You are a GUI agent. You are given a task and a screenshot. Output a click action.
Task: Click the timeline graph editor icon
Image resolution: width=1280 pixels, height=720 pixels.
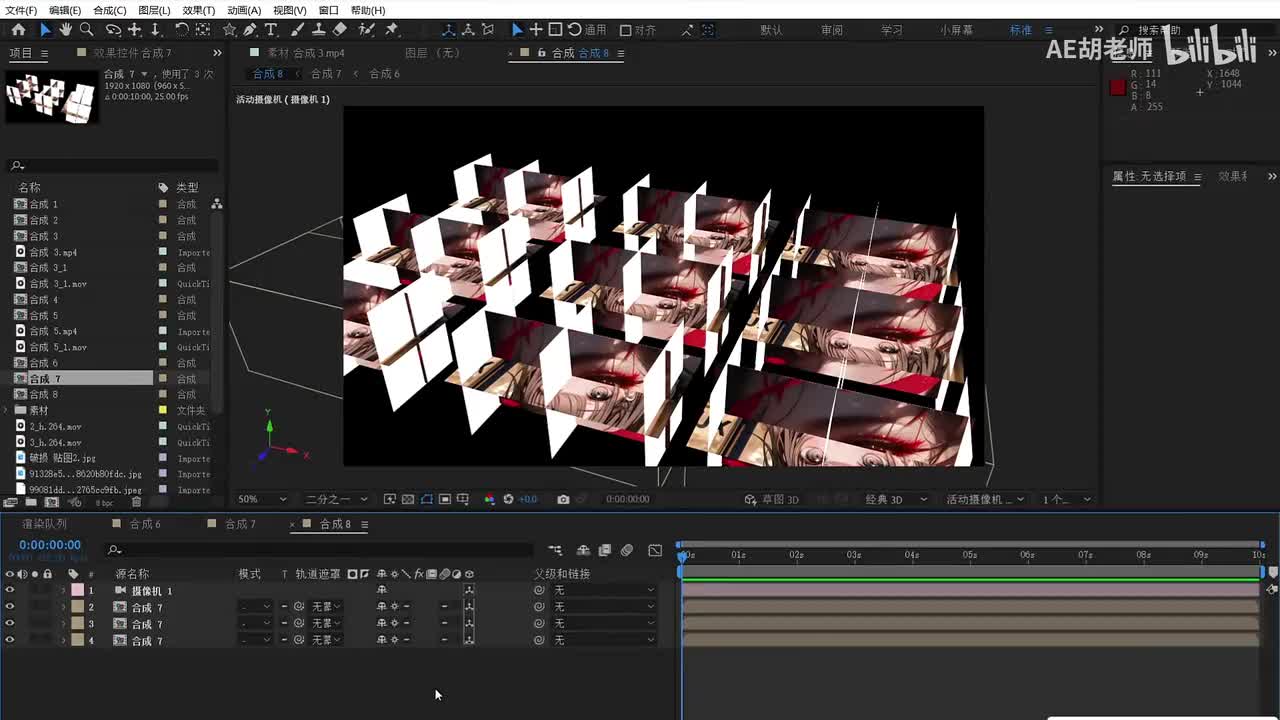655,550
